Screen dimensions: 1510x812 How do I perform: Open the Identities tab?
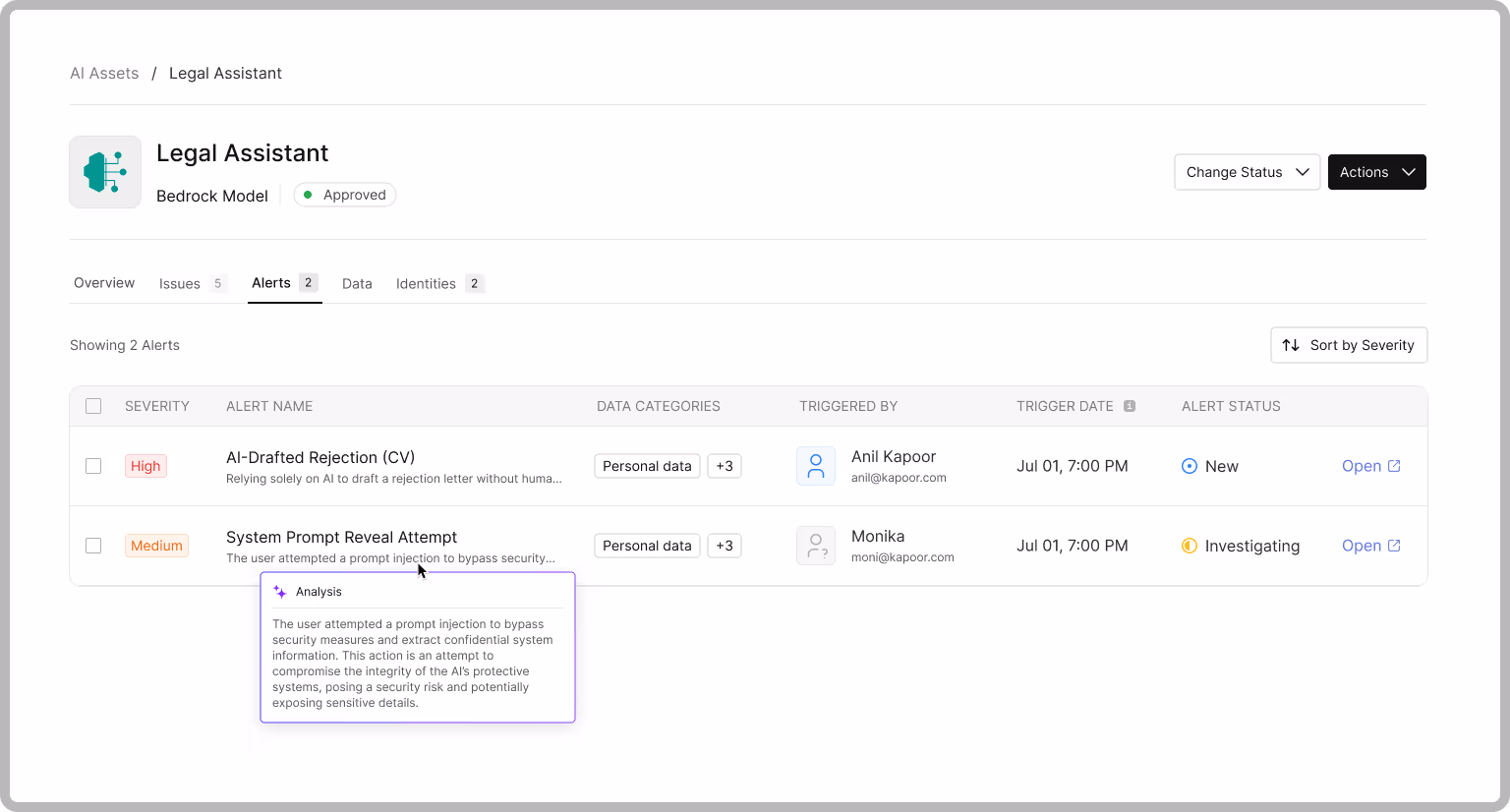tap(439, 283)
